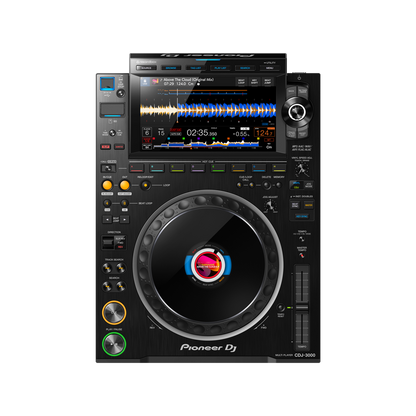This screenshot has width=416, height=416.
Task: Trigger hot cue A (red)
Action: coord(137,168)
